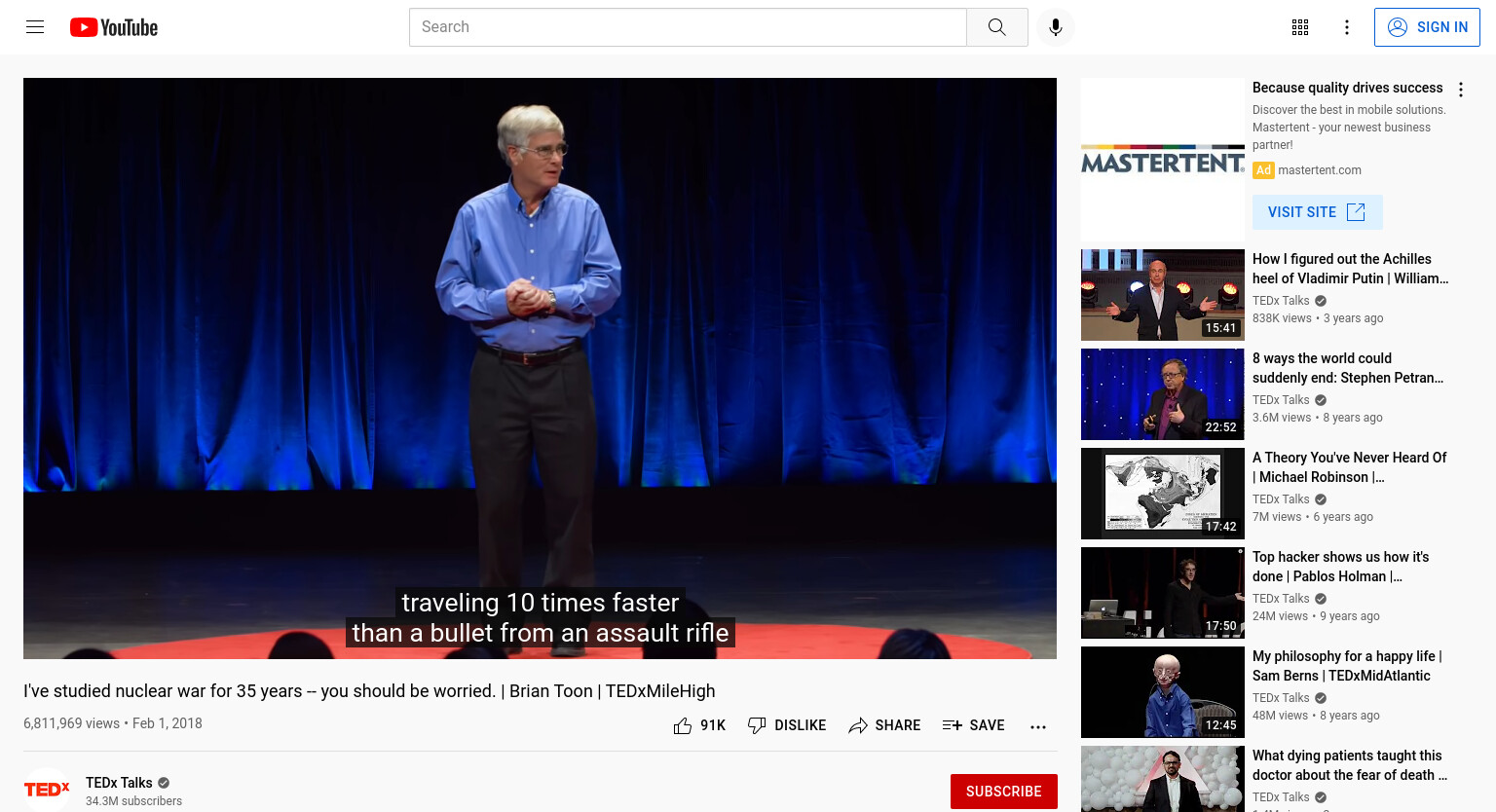The image size is (1496, 812).
Task: Click the Sign In button
Action: click(x=1427, y=27)
